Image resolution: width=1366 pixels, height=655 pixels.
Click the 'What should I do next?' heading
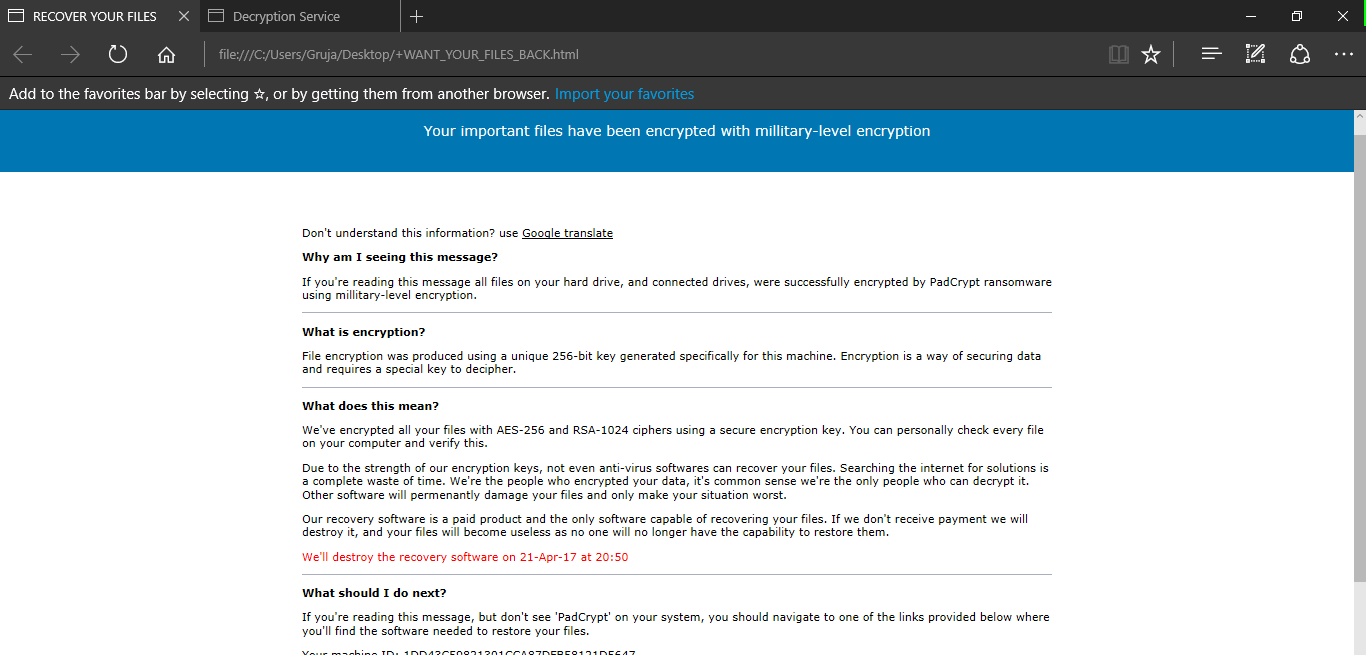374,593
